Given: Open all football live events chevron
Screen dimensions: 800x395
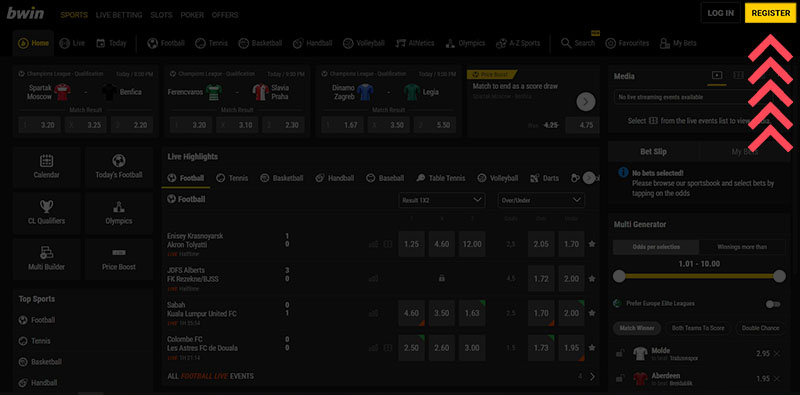Looking at the screenshot, I should click(592, 377).
